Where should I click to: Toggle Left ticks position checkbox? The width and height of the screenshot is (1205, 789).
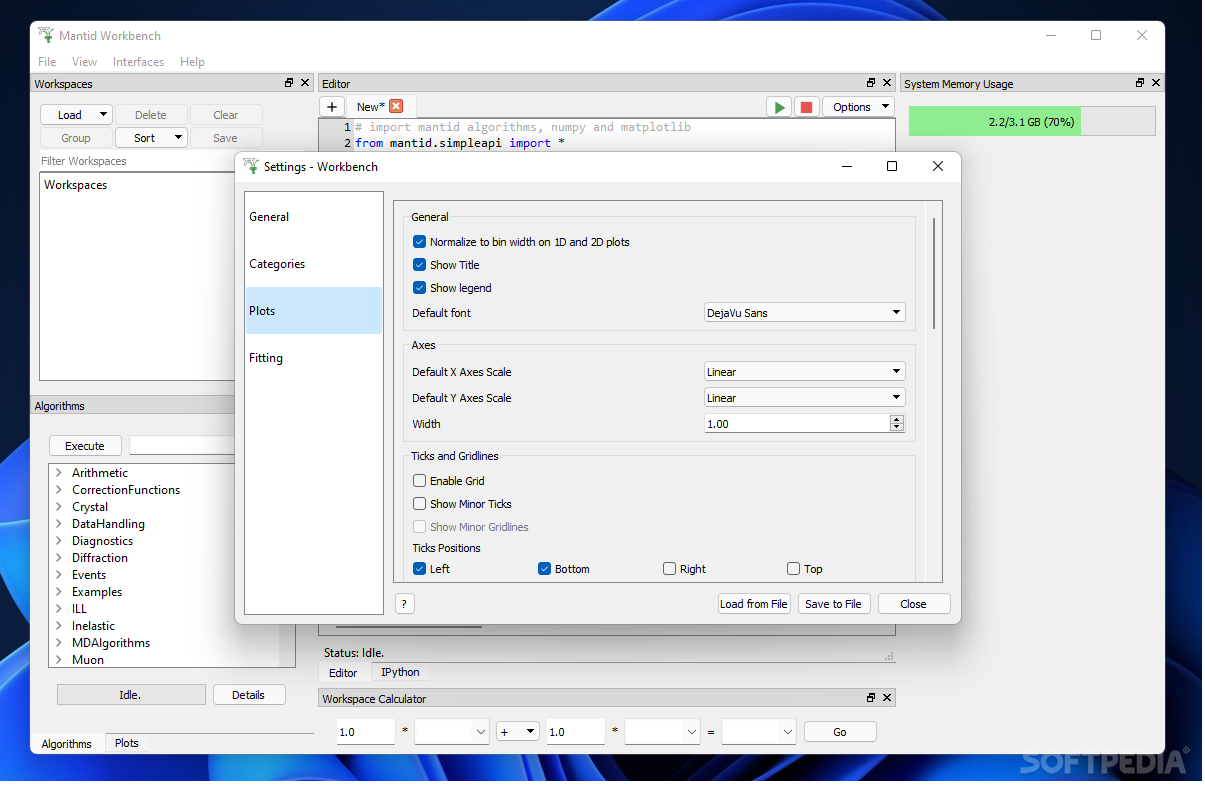tap(419, 569)
